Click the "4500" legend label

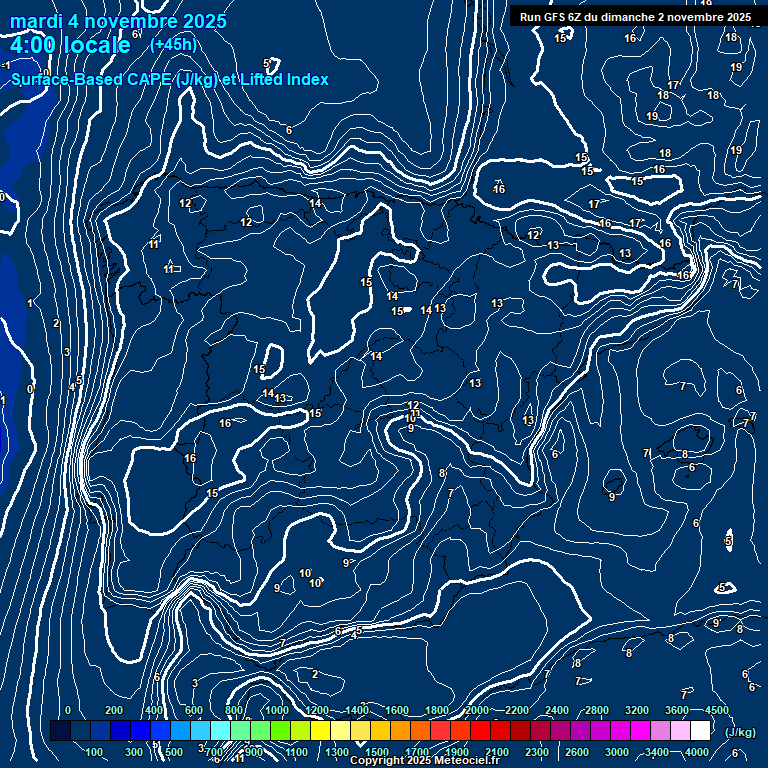[717, 710]
